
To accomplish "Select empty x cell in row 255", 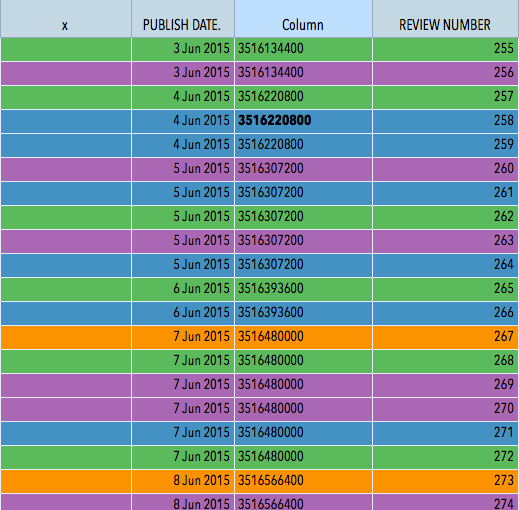I will 66,49.
